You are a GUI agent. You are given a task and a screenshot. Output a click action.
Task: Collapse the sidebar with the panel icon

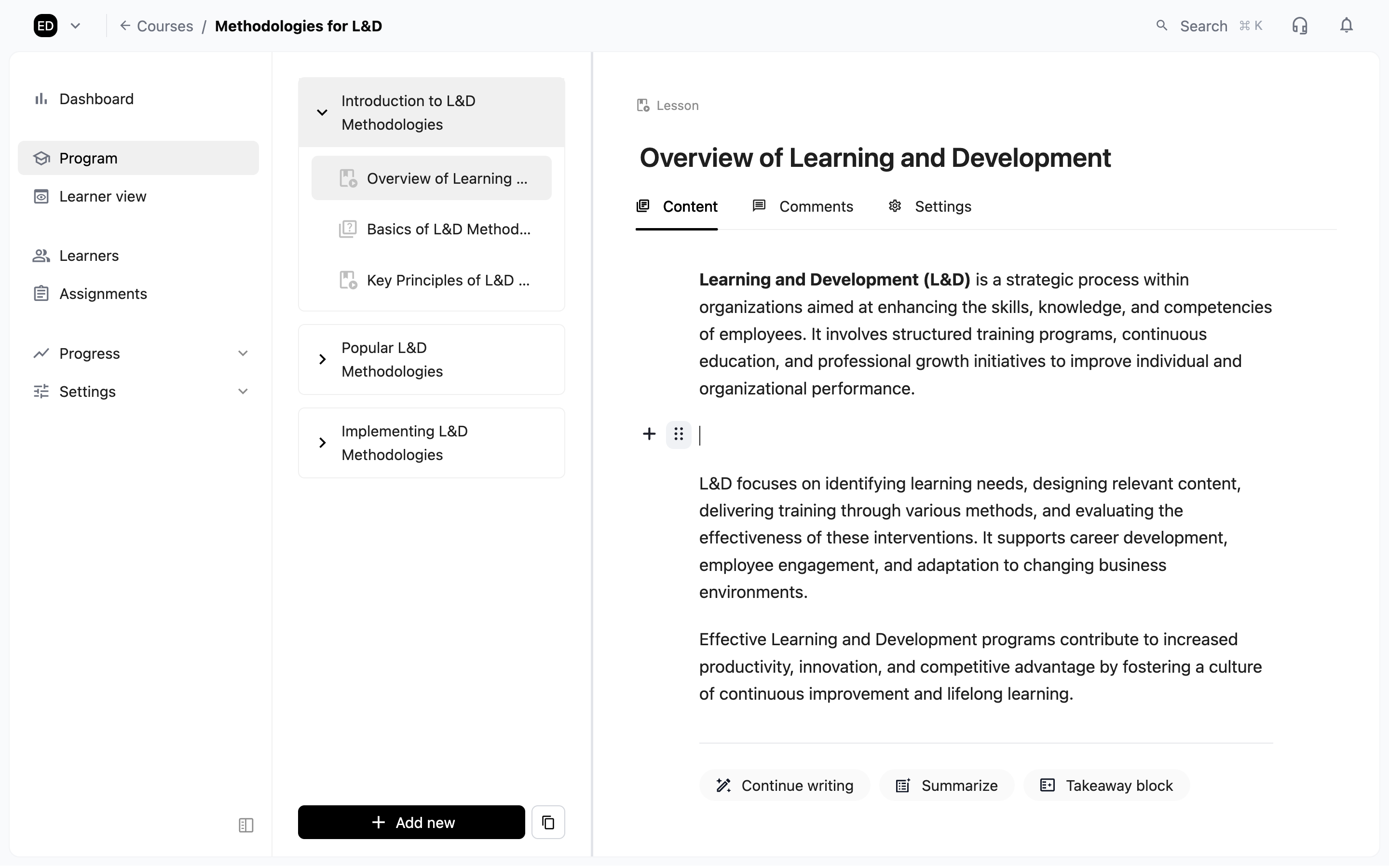click(x=245, y=825)
